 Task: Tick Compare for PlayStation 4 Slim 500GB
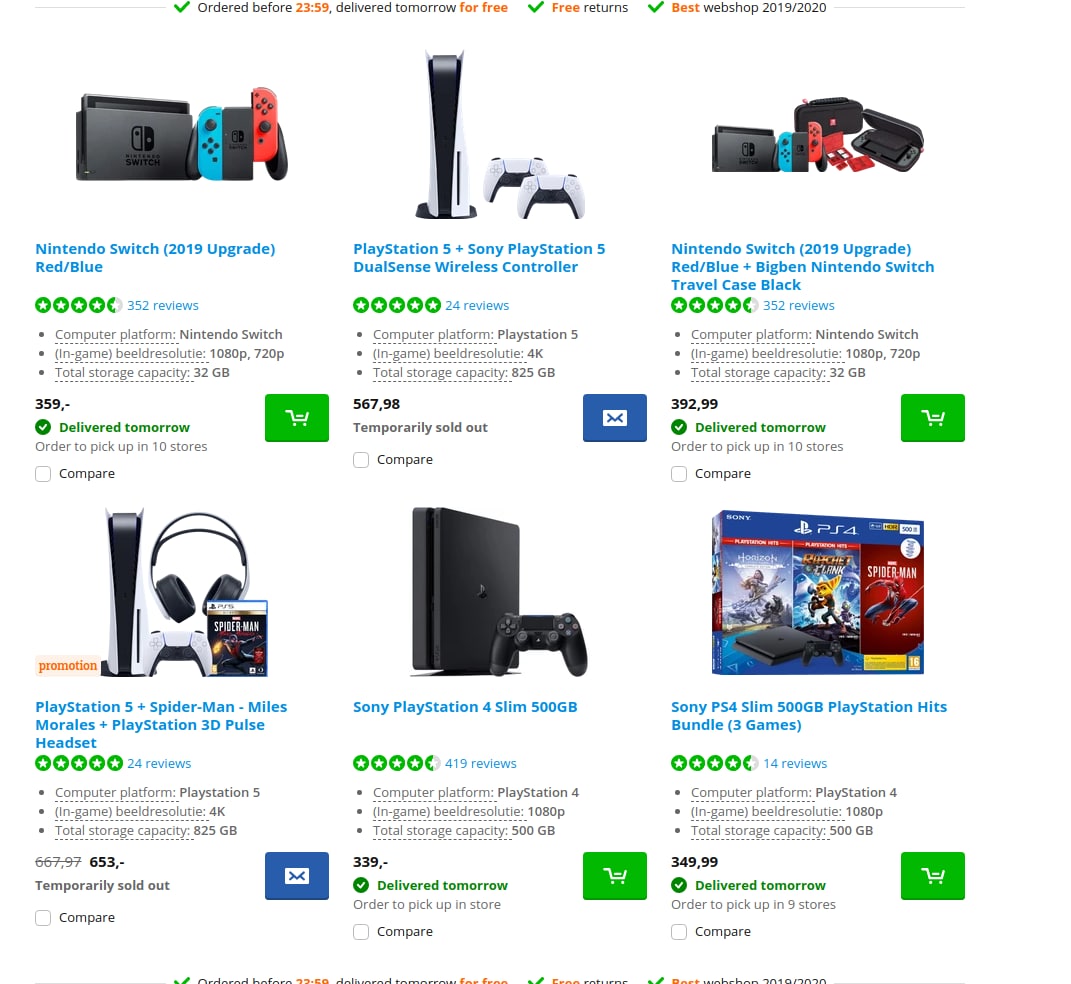point(361,932)
